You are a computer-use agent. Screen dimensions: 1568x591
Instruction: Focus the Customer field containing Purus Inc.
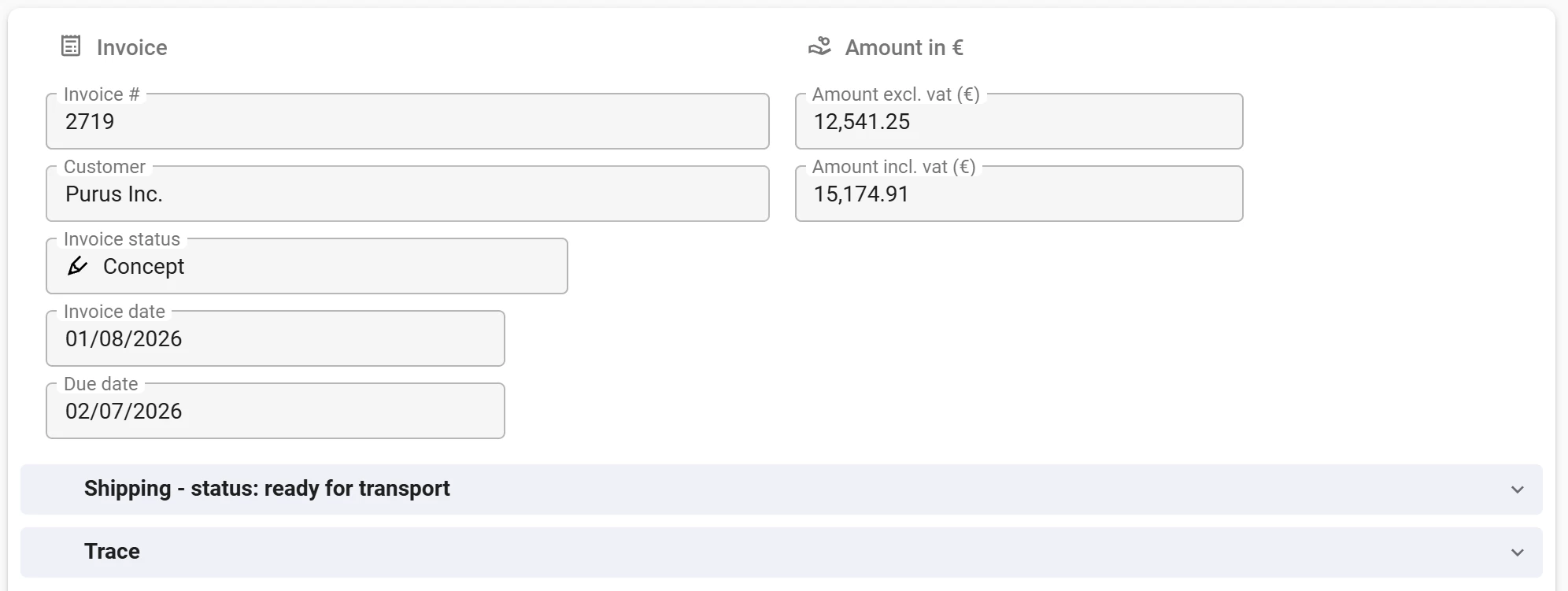(407, 194)
